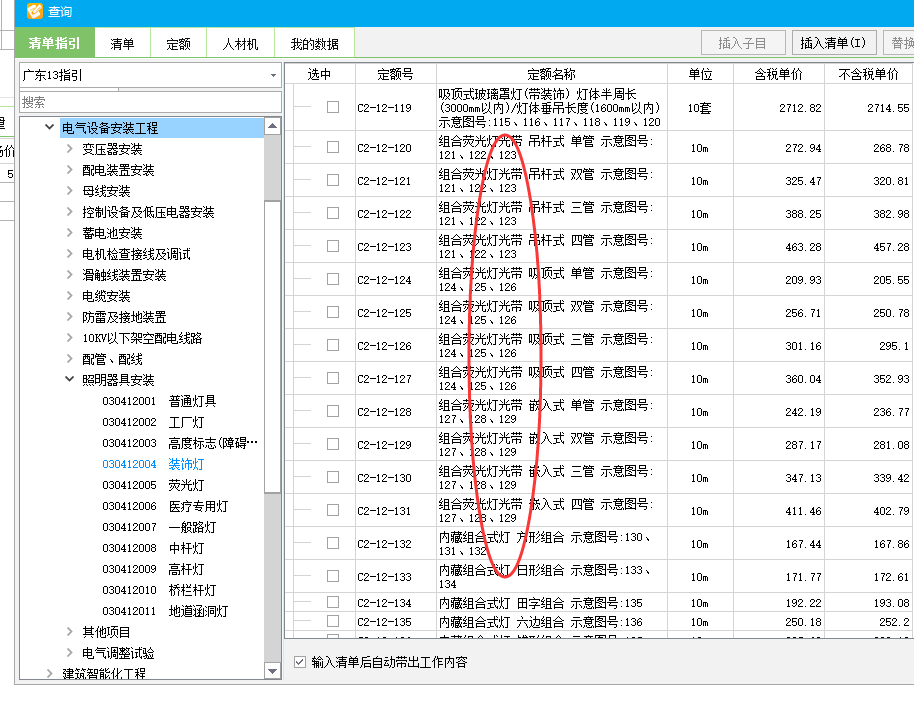Click the 选中 column header

tap(319, 74)
